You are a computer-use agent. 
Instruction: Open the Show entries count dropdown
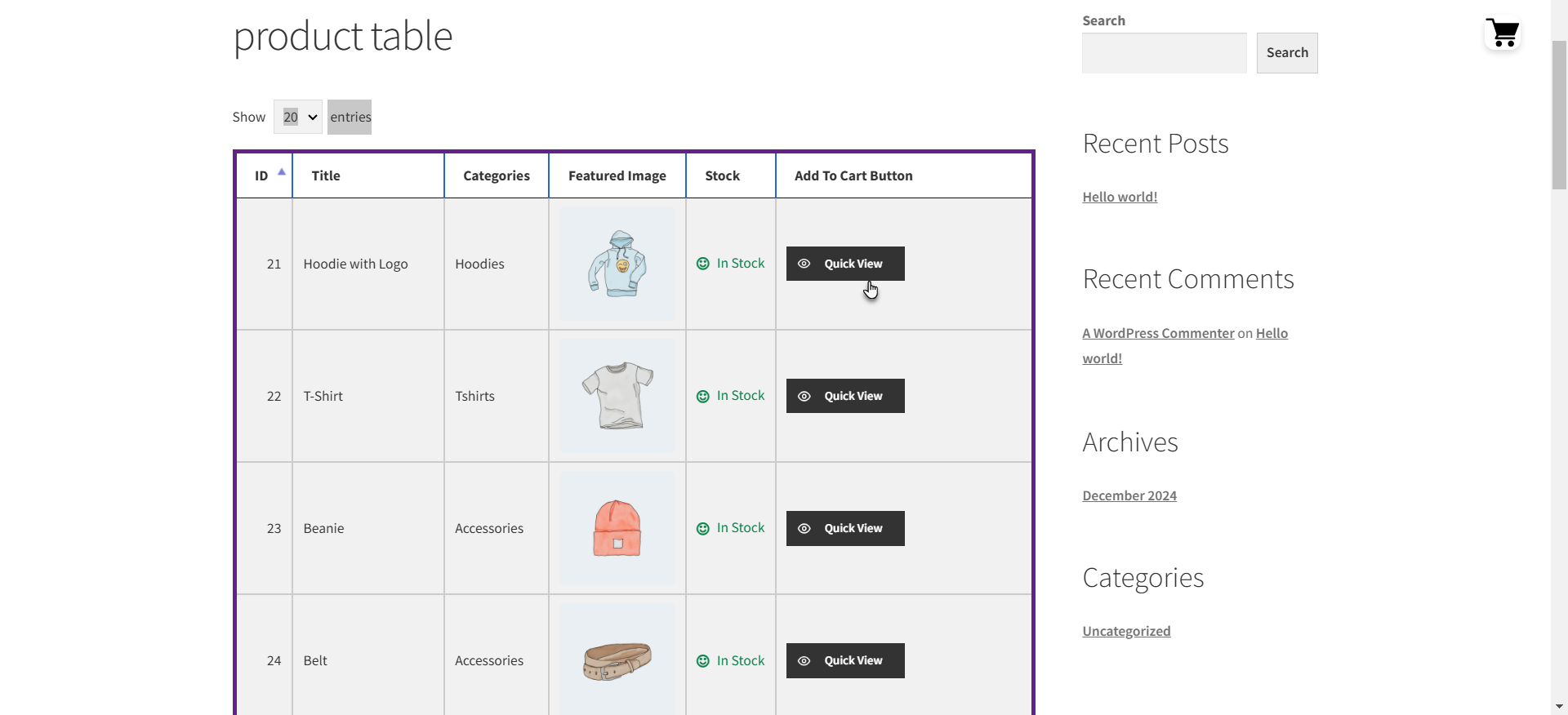pos(298,117)
